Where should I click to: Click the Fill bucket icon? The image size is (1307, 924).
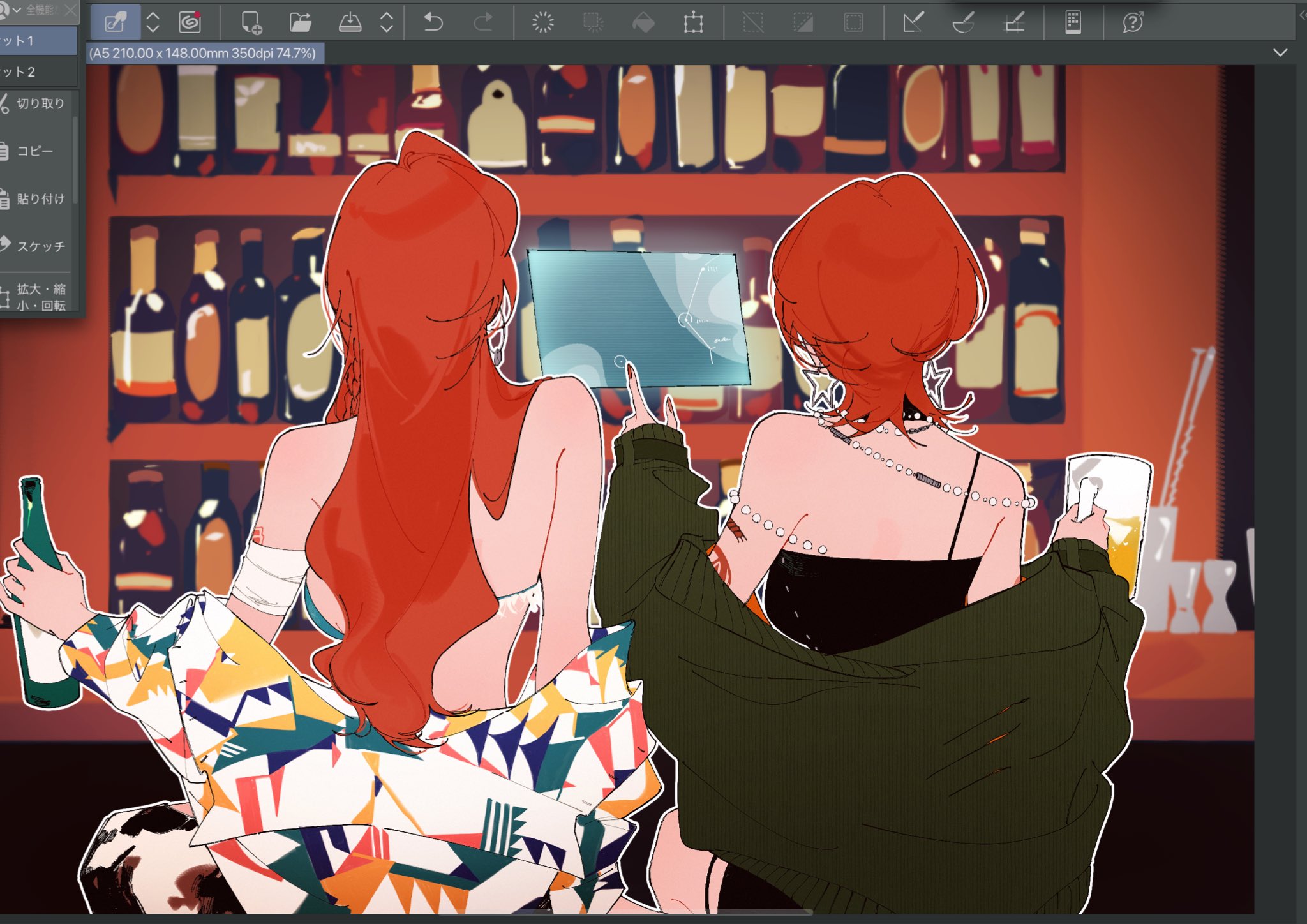643,23
